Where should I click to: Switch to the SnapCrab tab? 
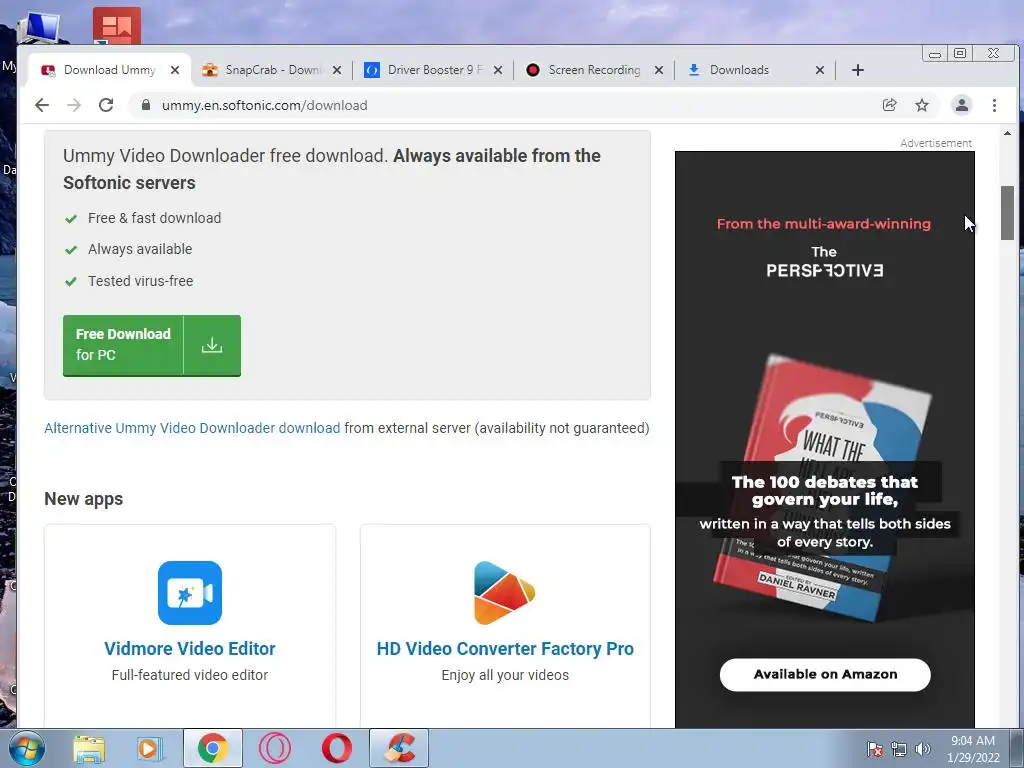click(x=271, y=70)
